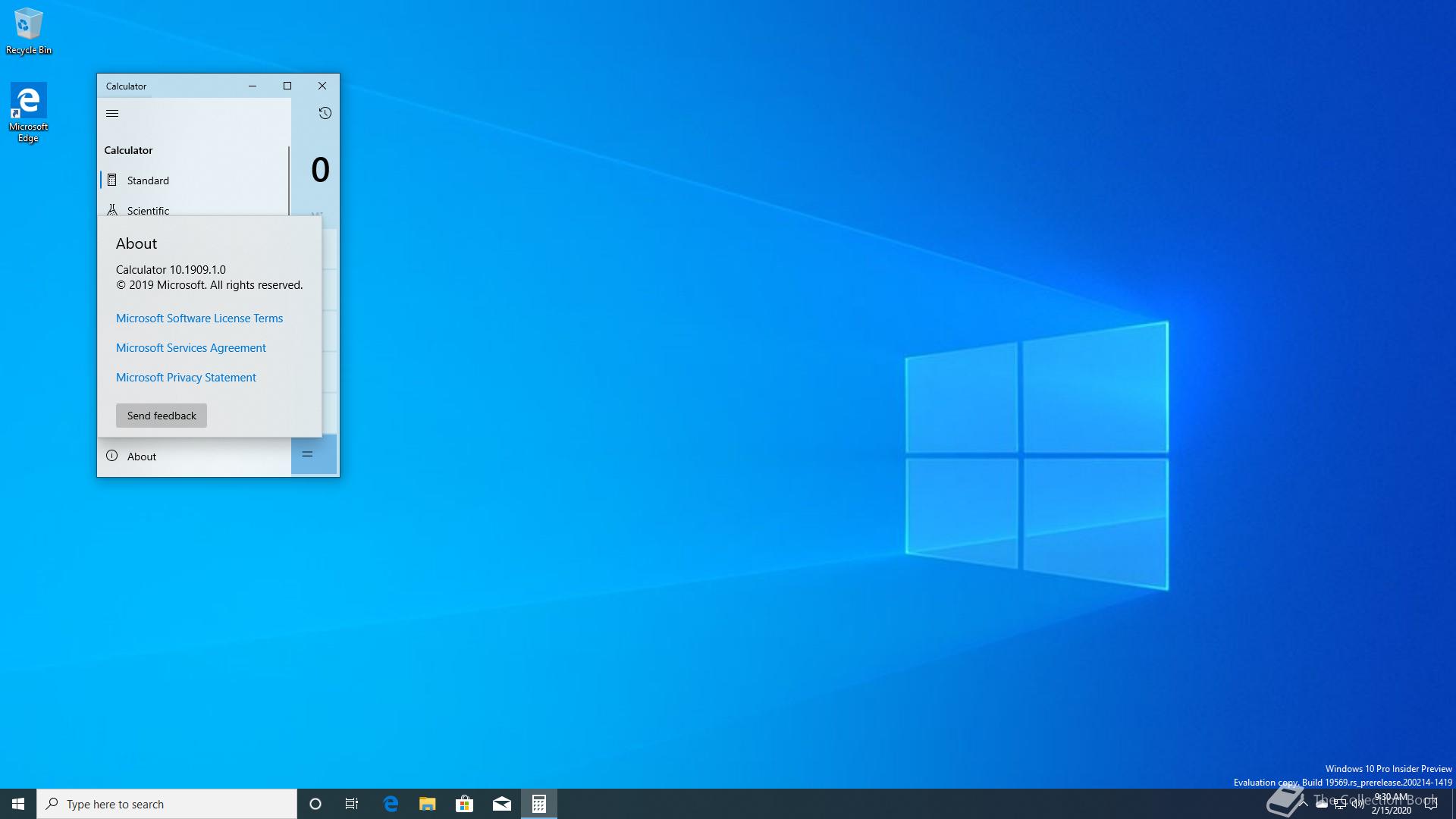
Task: Open Cortana from the taskbar
Action: (x=315, y=804)
